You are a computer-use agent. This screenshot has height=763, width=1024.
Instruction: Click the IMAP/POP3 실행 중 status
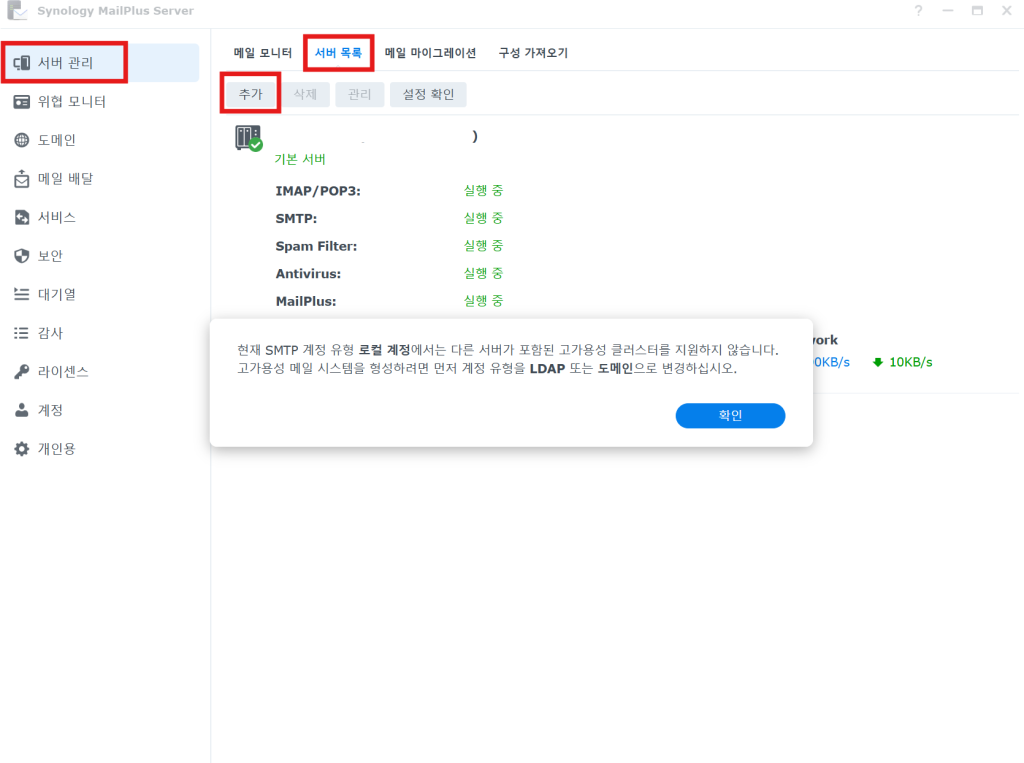click(x=483, y=191)
